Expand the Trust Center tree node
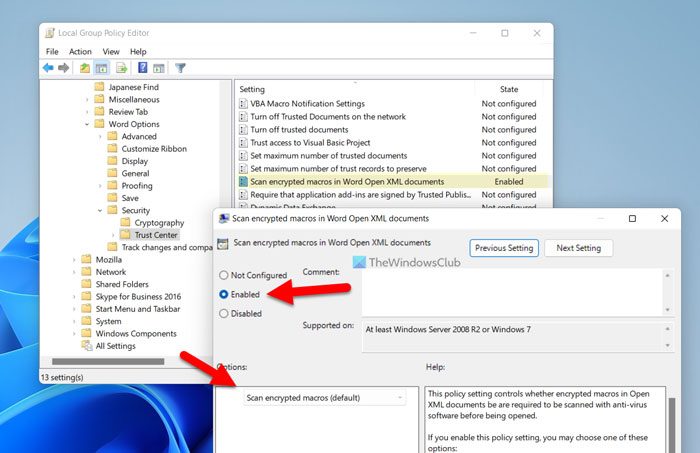Screen dimensions: 700x453 (x=113, y=235)
